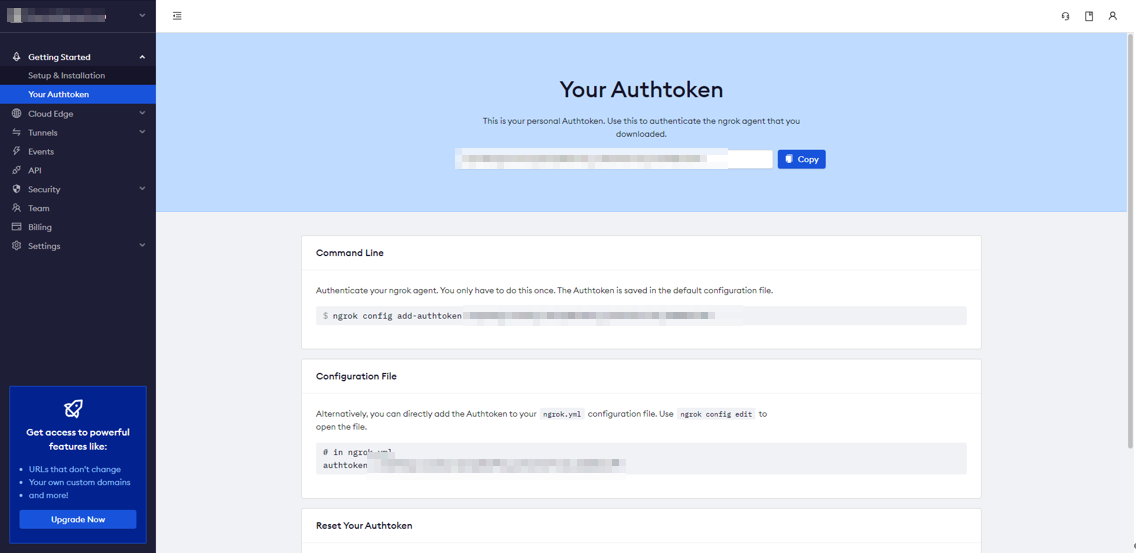The image size is (1136, 553).
Task: Click the API icon in the sidebar
Action: pos(17,170)
